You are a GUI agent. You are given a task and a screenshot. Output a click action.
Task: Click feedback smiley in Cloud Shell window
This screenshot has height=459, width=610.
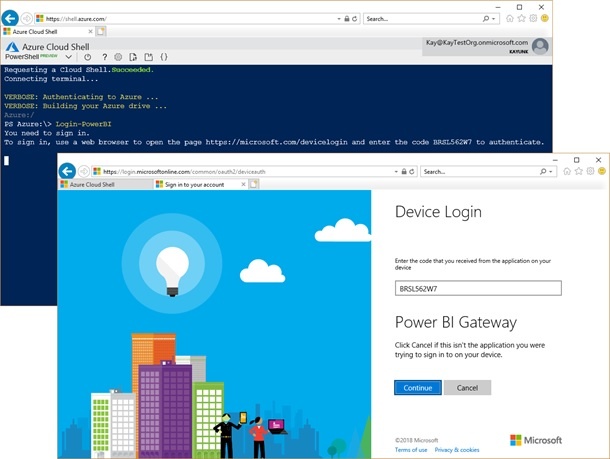click(545, 18)
